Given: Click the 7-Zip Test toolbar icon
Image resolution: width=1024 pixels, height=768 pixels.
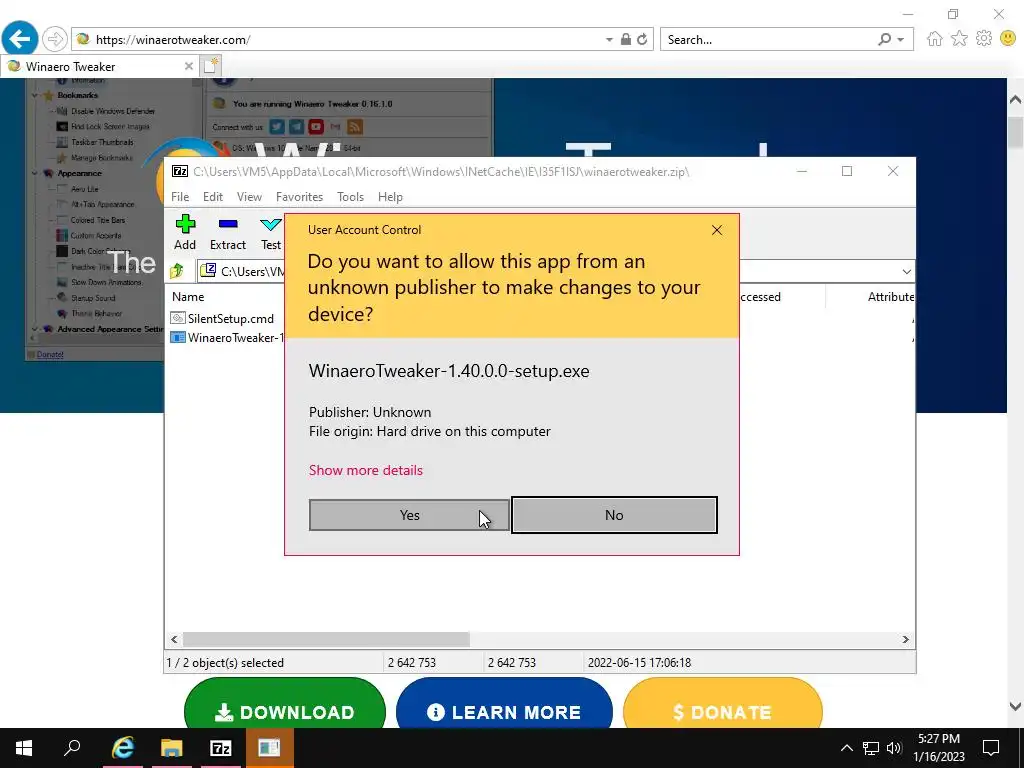Looking at the screenshot, I should point(270,232).
